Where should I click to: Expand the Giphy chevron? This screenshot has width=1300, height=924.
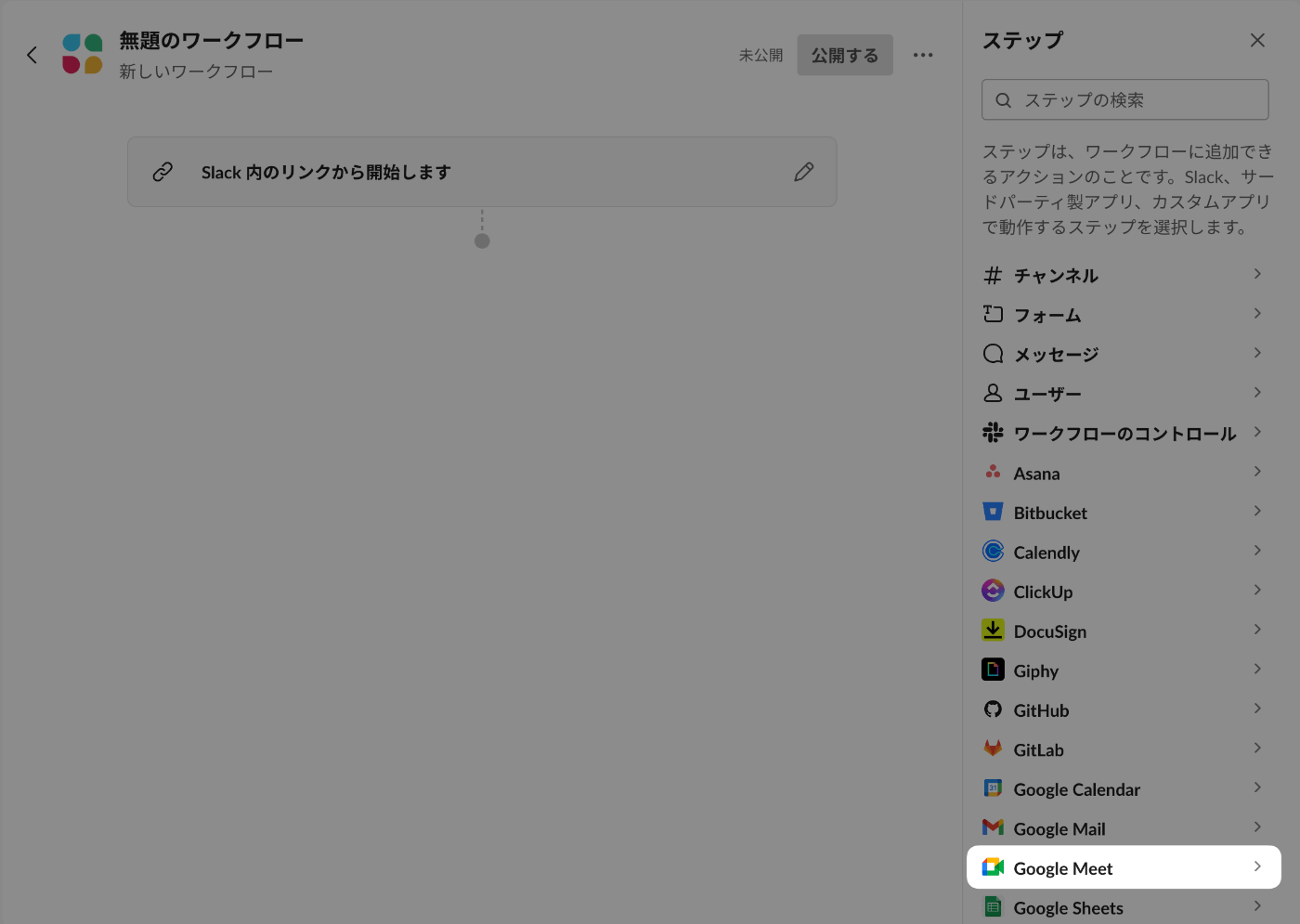tap(1257, 669)
